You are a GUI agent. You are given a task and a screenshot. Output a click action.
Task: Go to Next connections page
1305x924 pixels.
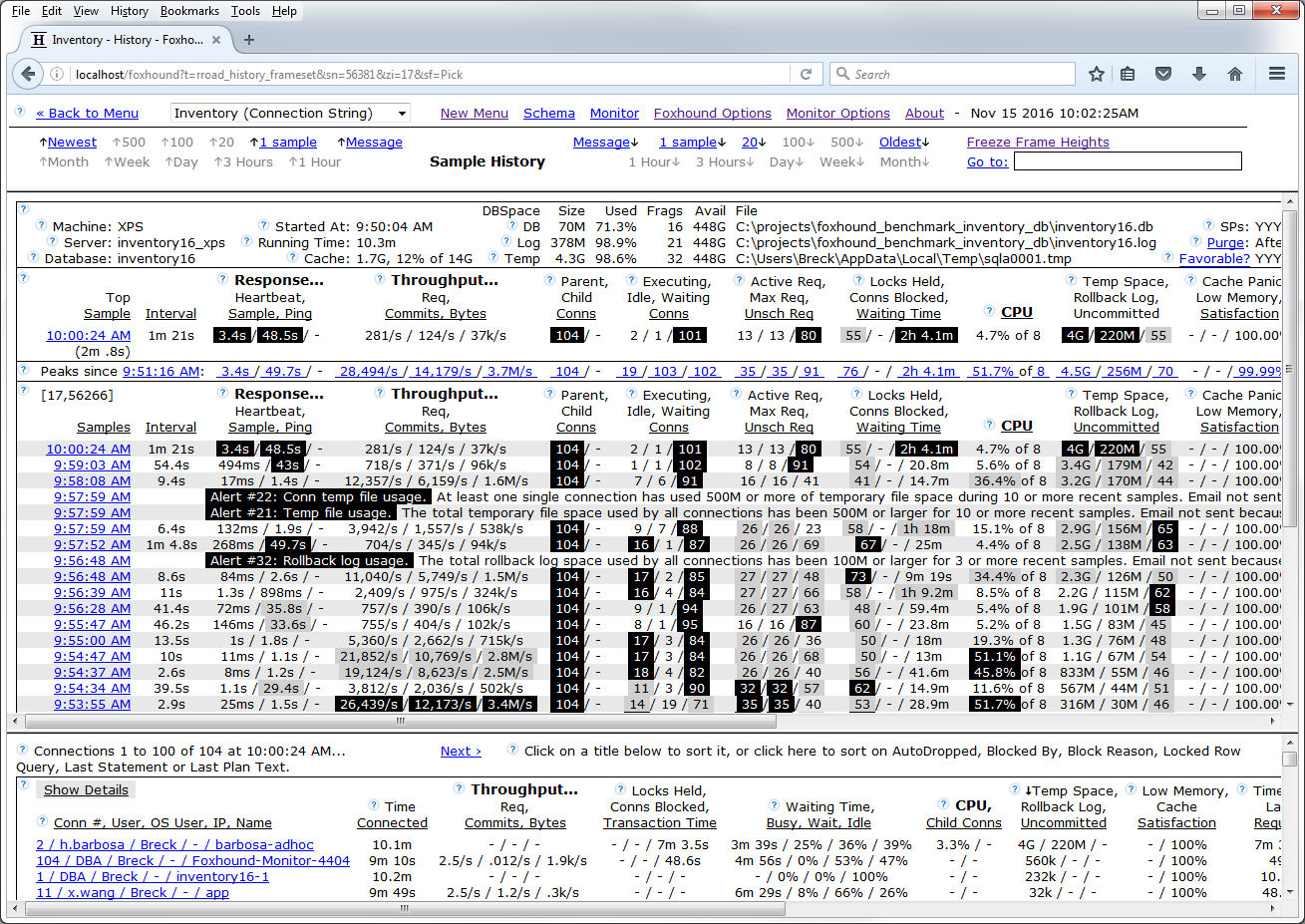click(461, 752)
